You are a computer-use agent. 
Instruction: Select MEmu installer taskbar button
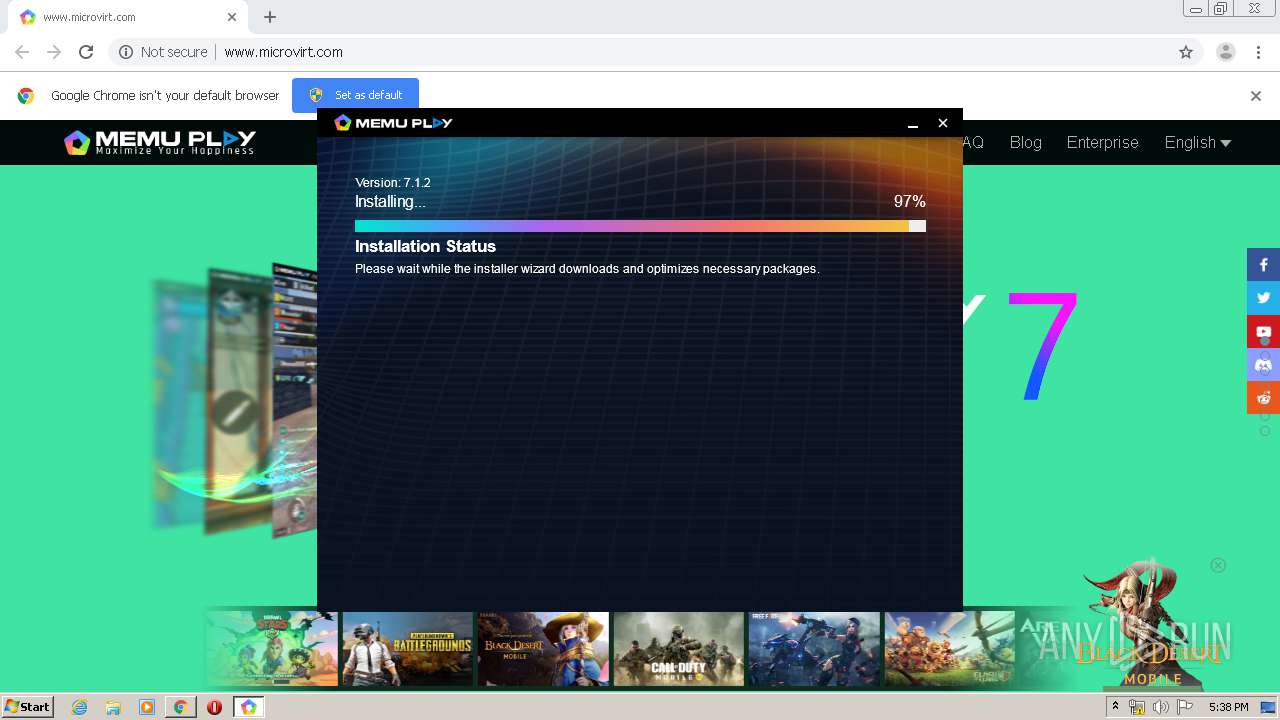tap(248, 707)
